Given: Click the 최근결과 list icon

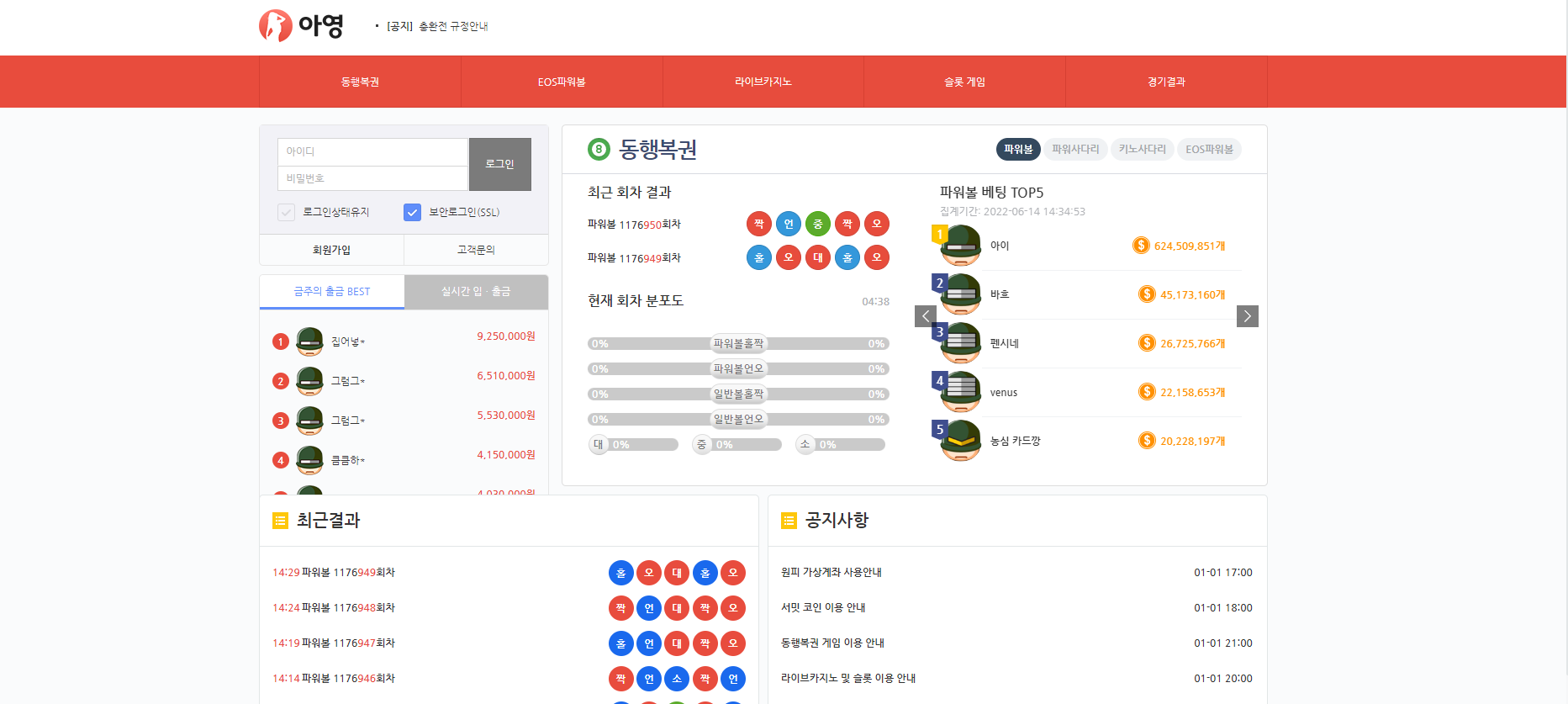Looking at the screenshot, I should [x=281, y=521].
